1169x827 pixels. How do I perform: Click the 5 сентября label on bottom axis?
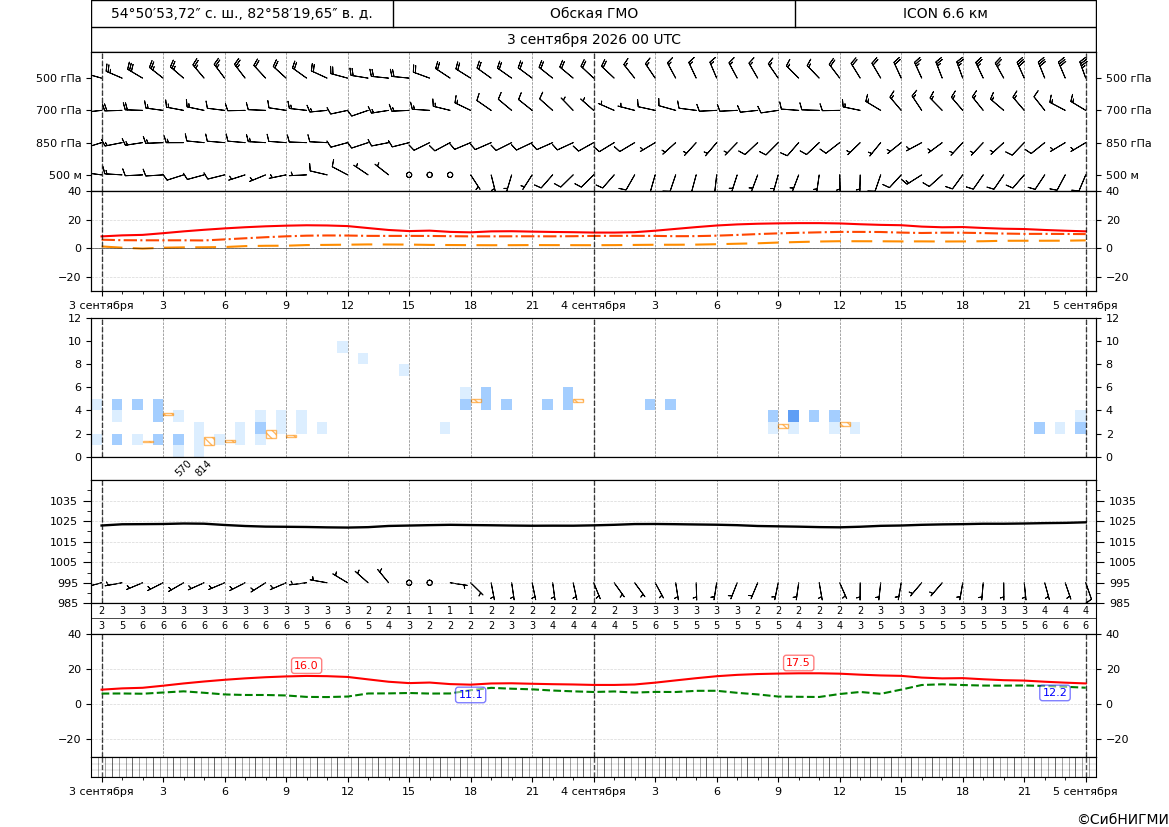[x=1085, y=791]
